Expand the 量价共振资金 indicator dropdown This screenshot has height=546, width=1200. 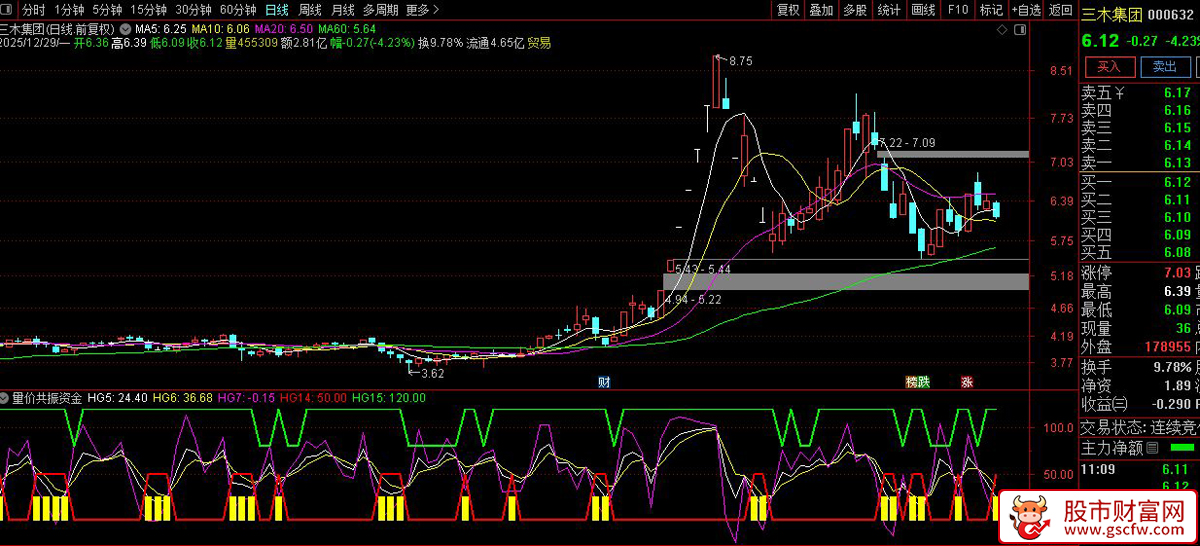pos(6,398)
